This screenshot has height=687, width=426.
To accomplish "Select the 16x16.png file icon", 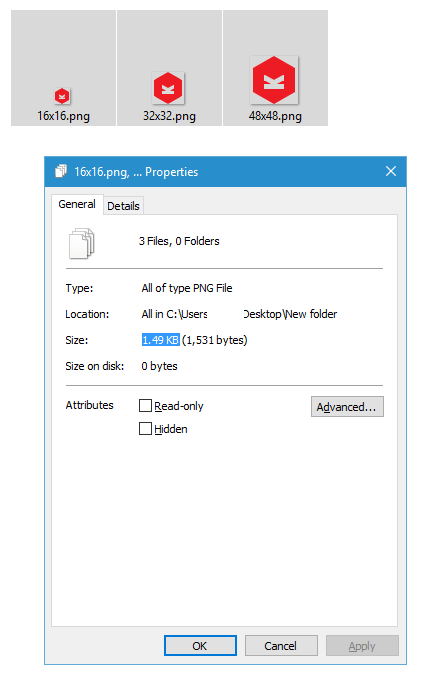I will click(x=62, y=96).
